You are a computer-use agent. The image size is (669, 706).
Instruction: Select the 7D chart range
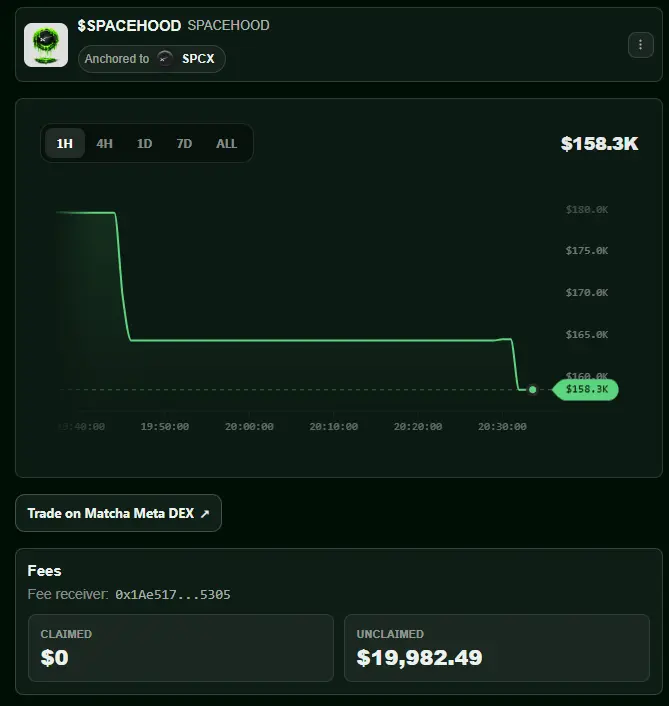[184, 143]
